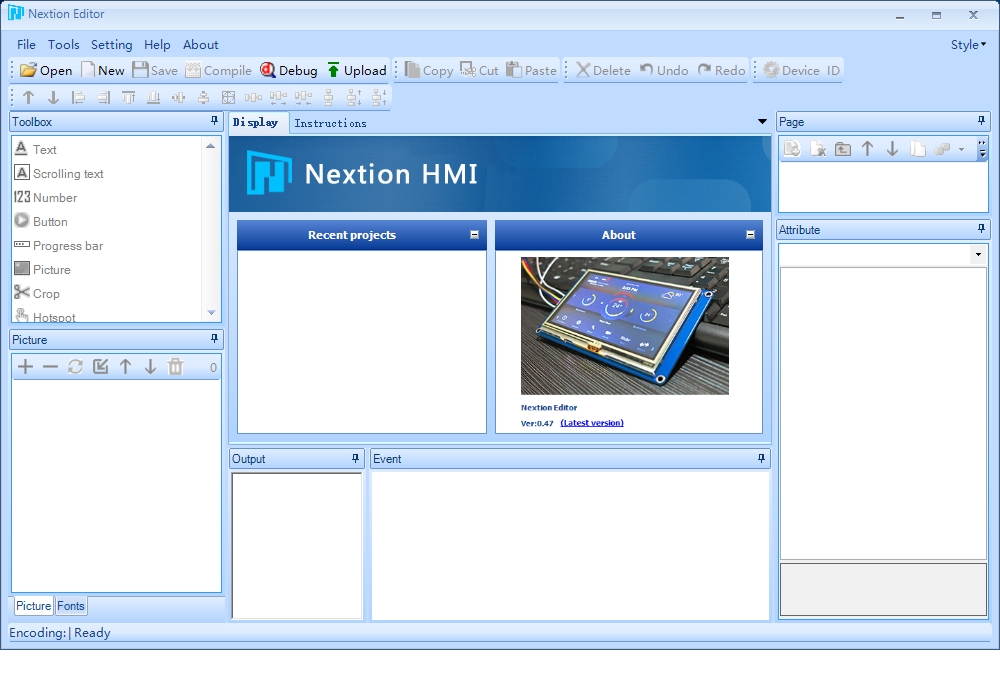The width and height of the screenshot is (1000, 685).
Task: Toggle pin on the Toolbox panel
Action: tap(214, 121)
